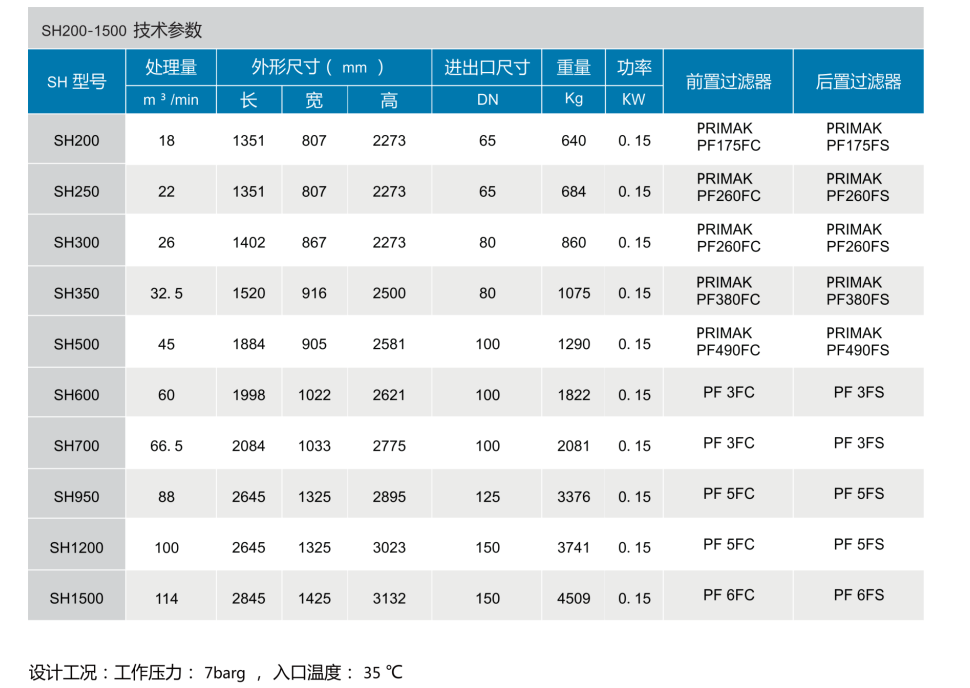
Task: Click the SH200-1500 技术参数 title
Action: click(x=122, y=31)
